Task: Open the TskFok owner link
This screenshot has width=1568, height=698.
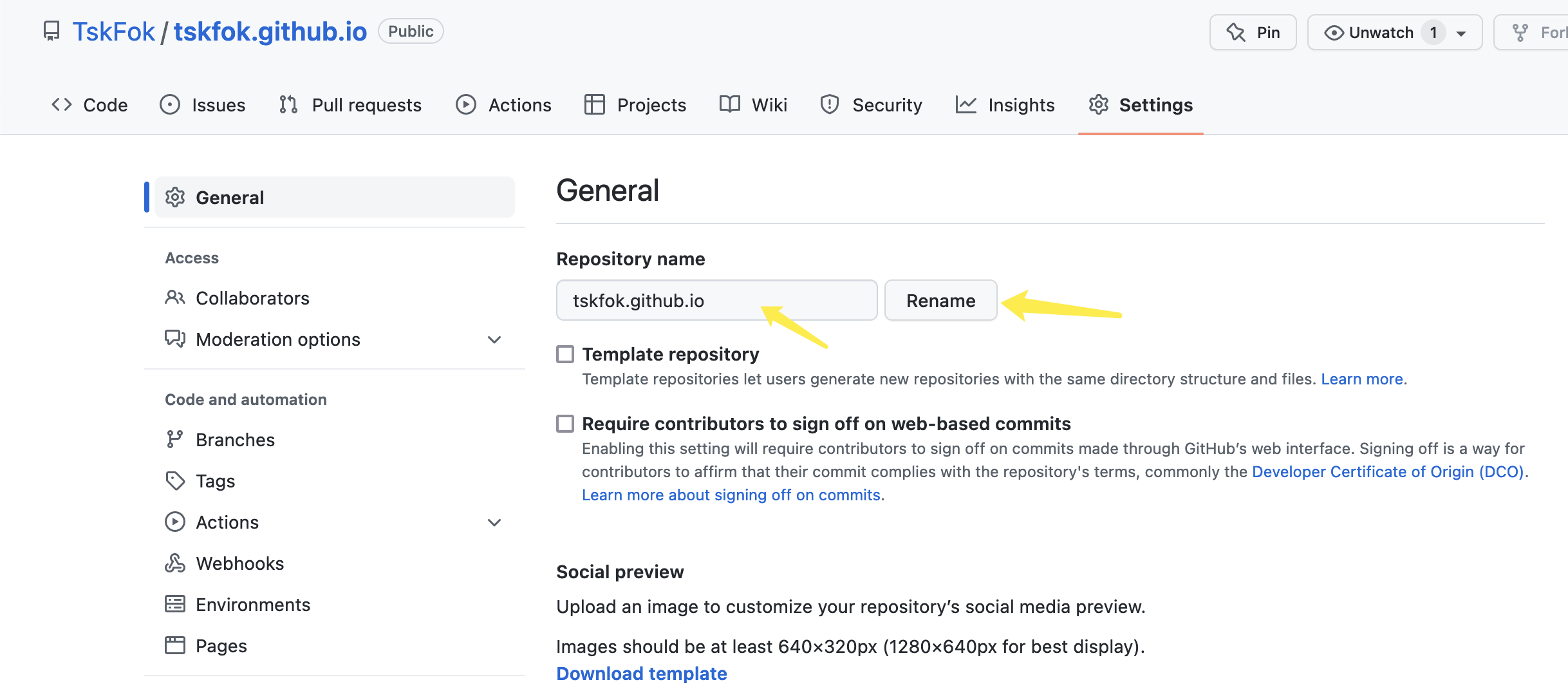Action: [113, 32]
